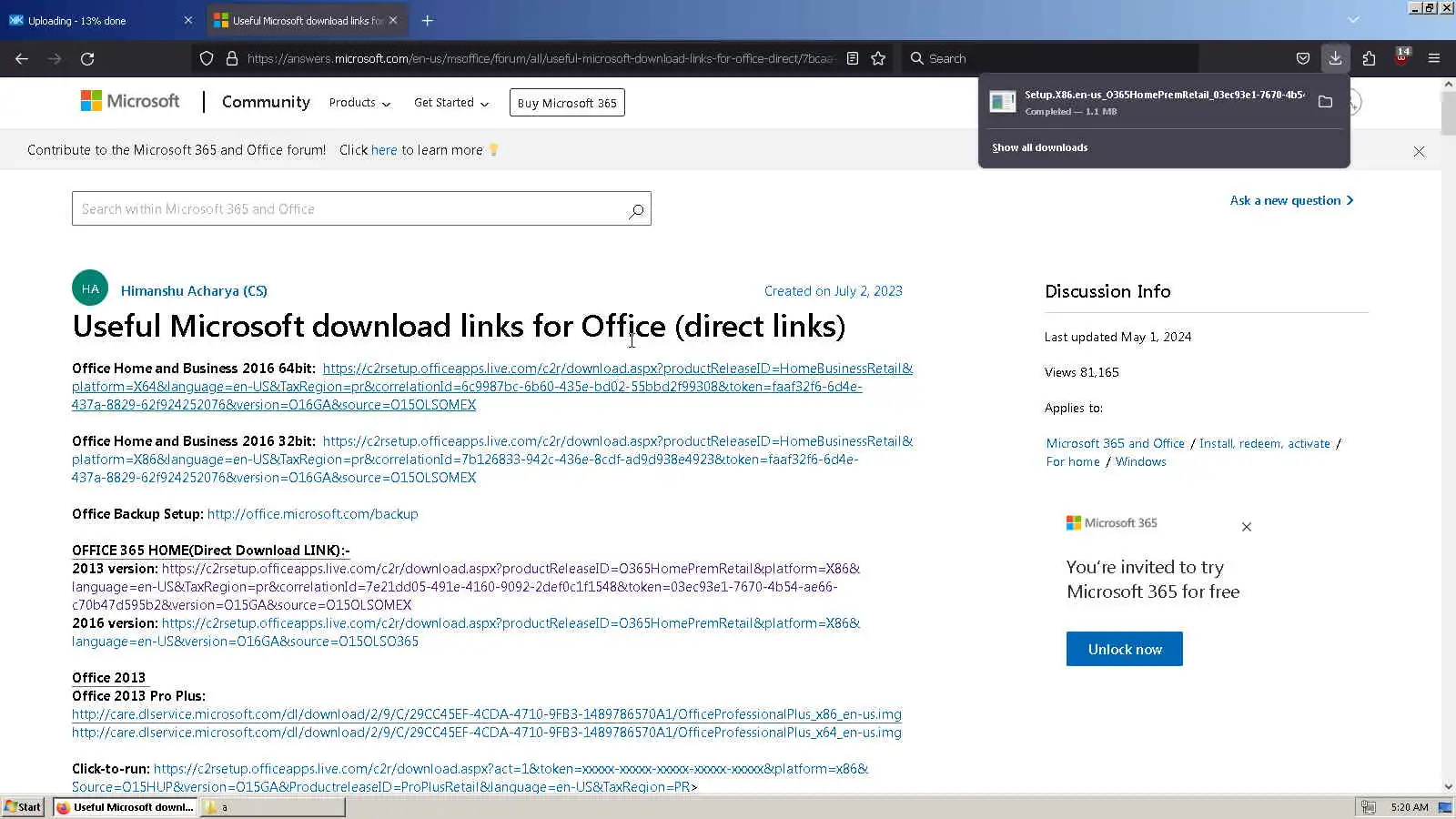This screenshot has width=1456, height=819.
Task: Click the scrollbar down arrow
Action: point(1448,787)
